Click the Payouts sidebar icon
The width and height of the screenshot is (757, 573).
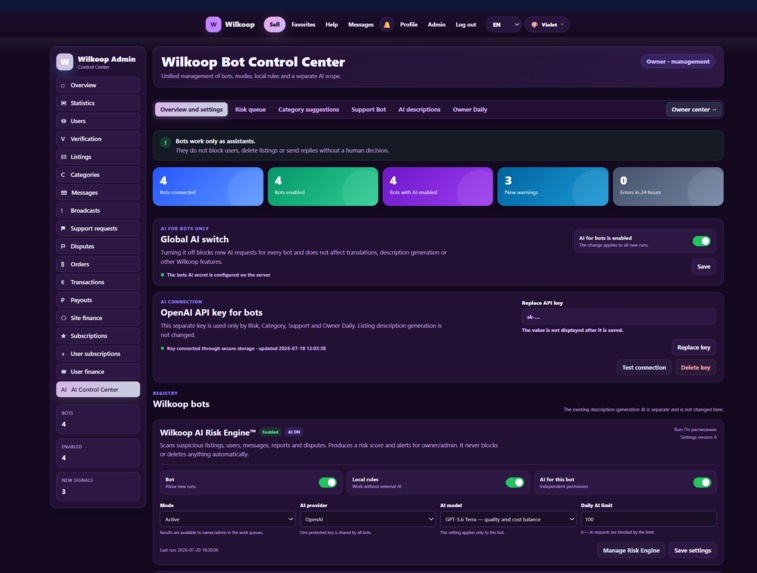63,300
